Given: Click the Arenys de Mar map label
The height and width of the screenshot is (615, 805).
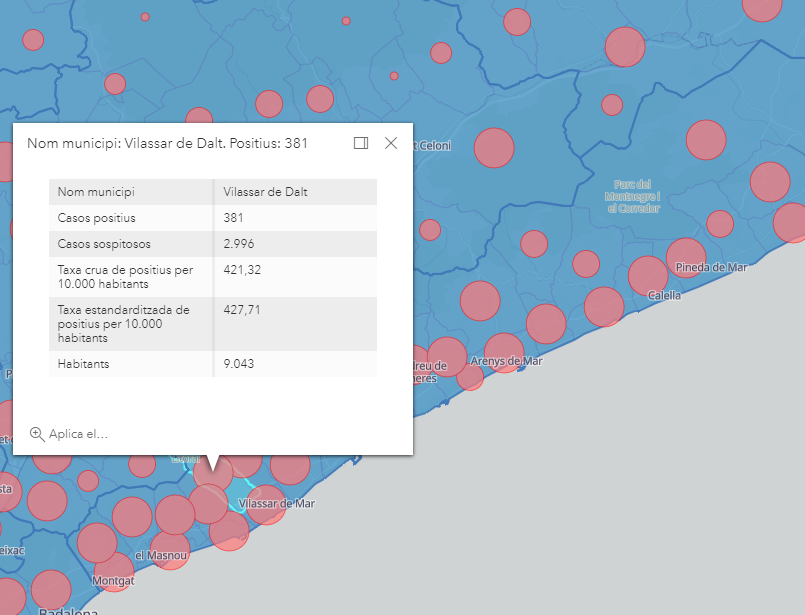Looking at the screenshot, I should (506, 361).
